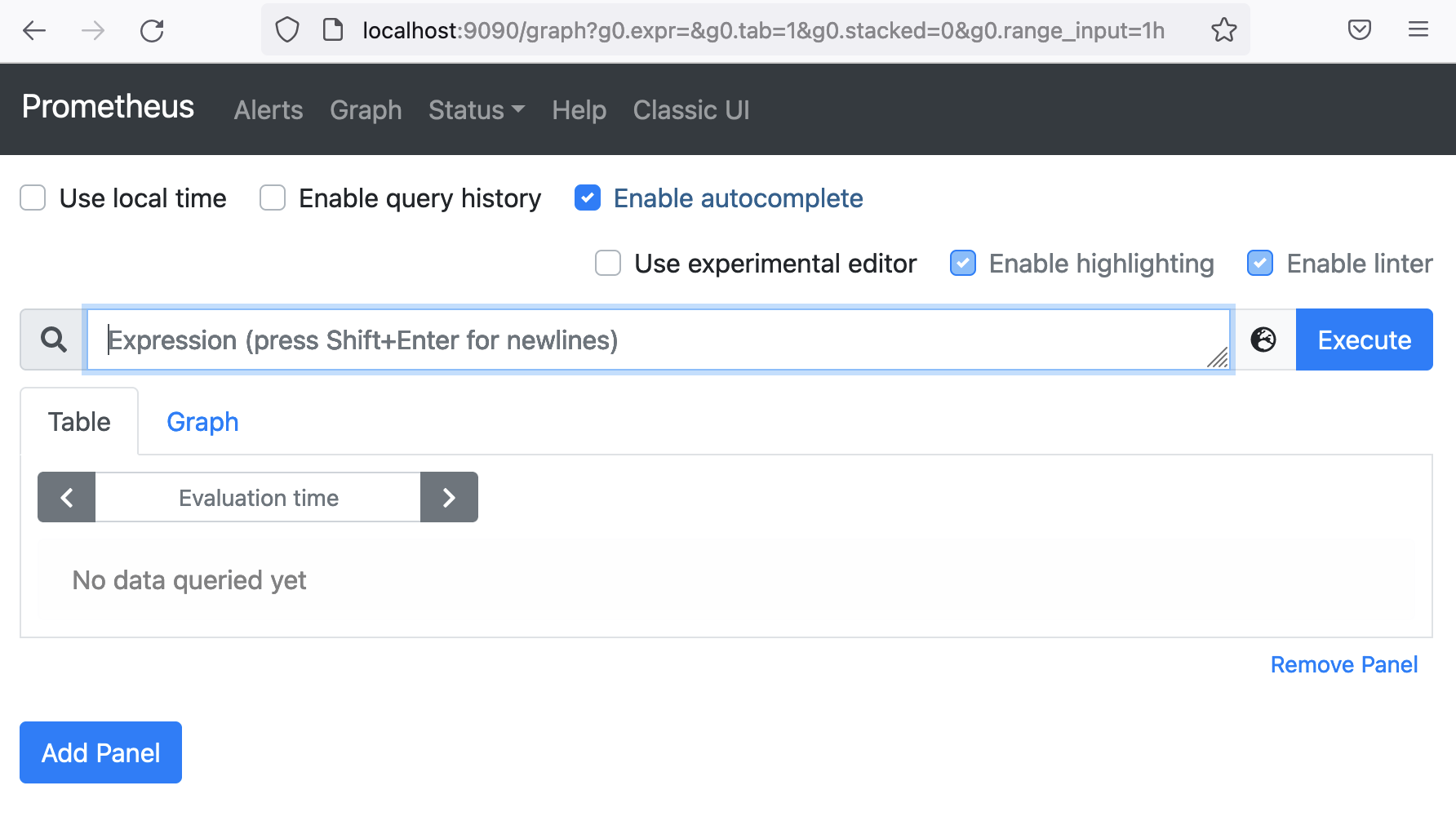Open the Status dropdown menu
This screenshot has height=821, width=1456.
pyautogui.click(x=476, y=109)
